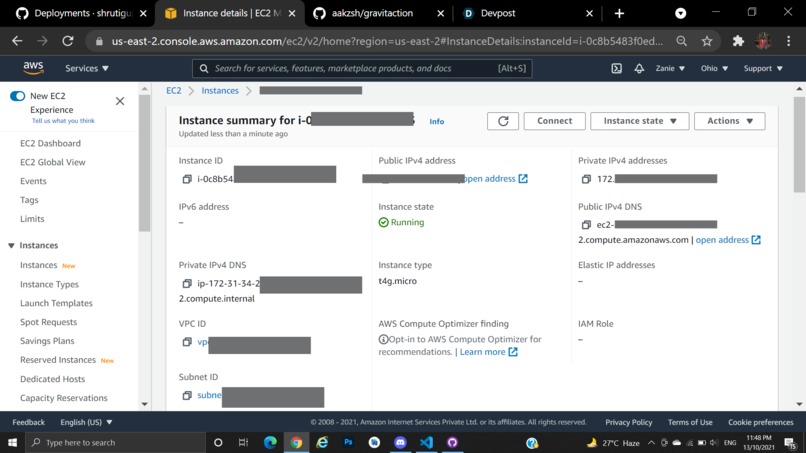This screenshot has width=806, height=453.
Task: Open Photoshop from taskbar
Action: pos(348,442)
